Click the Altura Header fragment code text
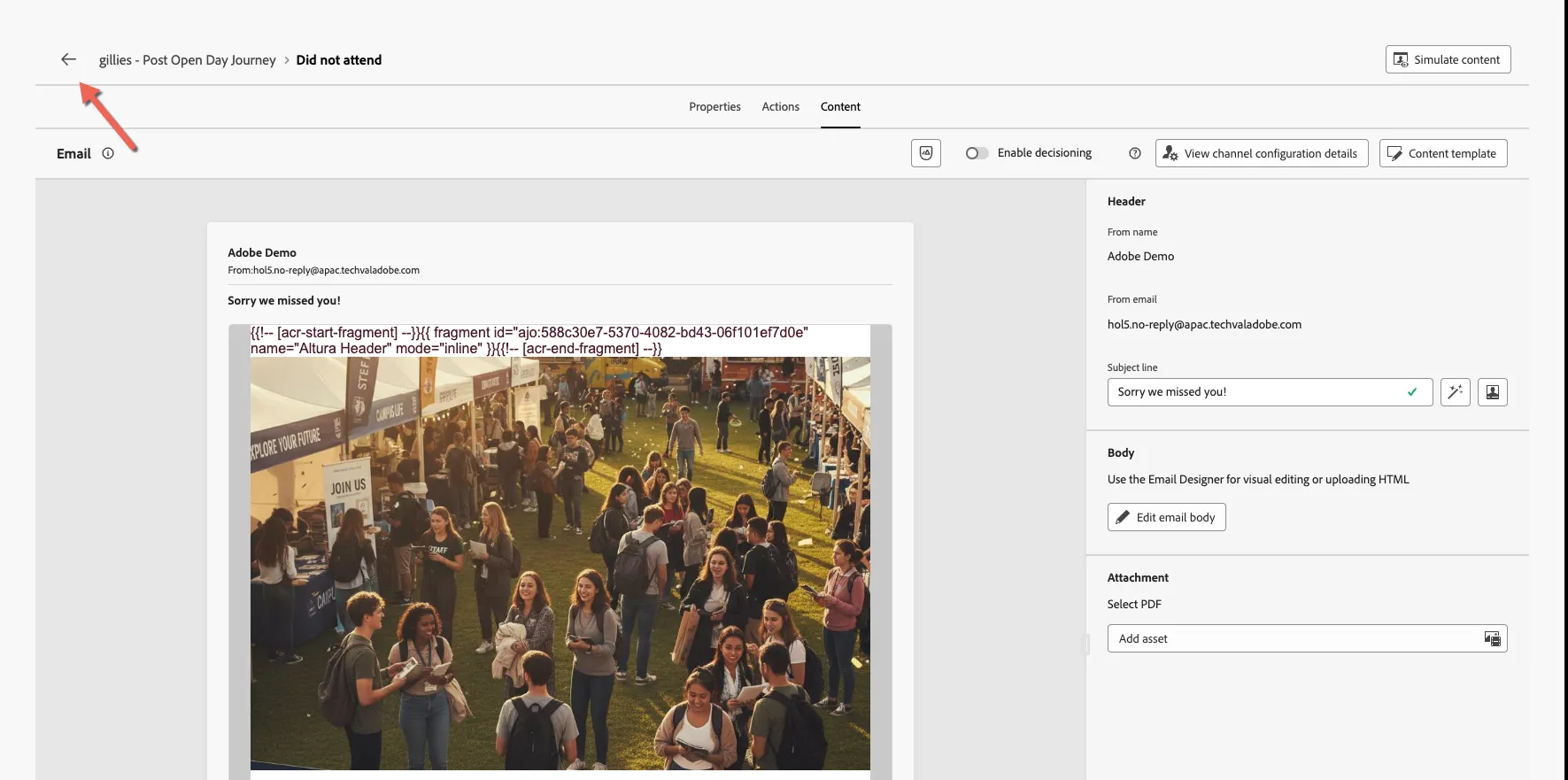Viewport: 1568px width, 780px height. point(529,341)
